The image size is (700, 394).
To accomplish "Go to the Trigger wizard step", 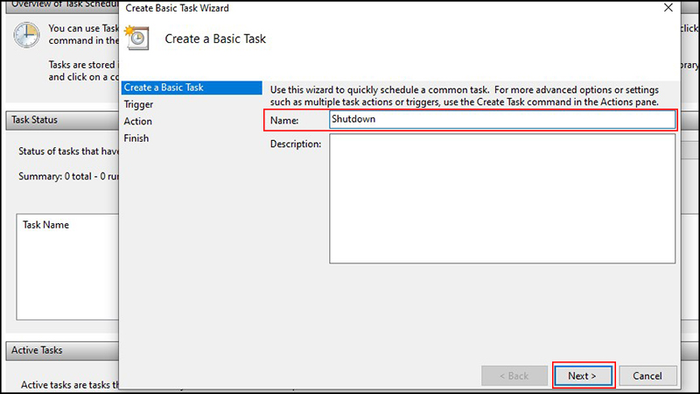I will (138, 104).
